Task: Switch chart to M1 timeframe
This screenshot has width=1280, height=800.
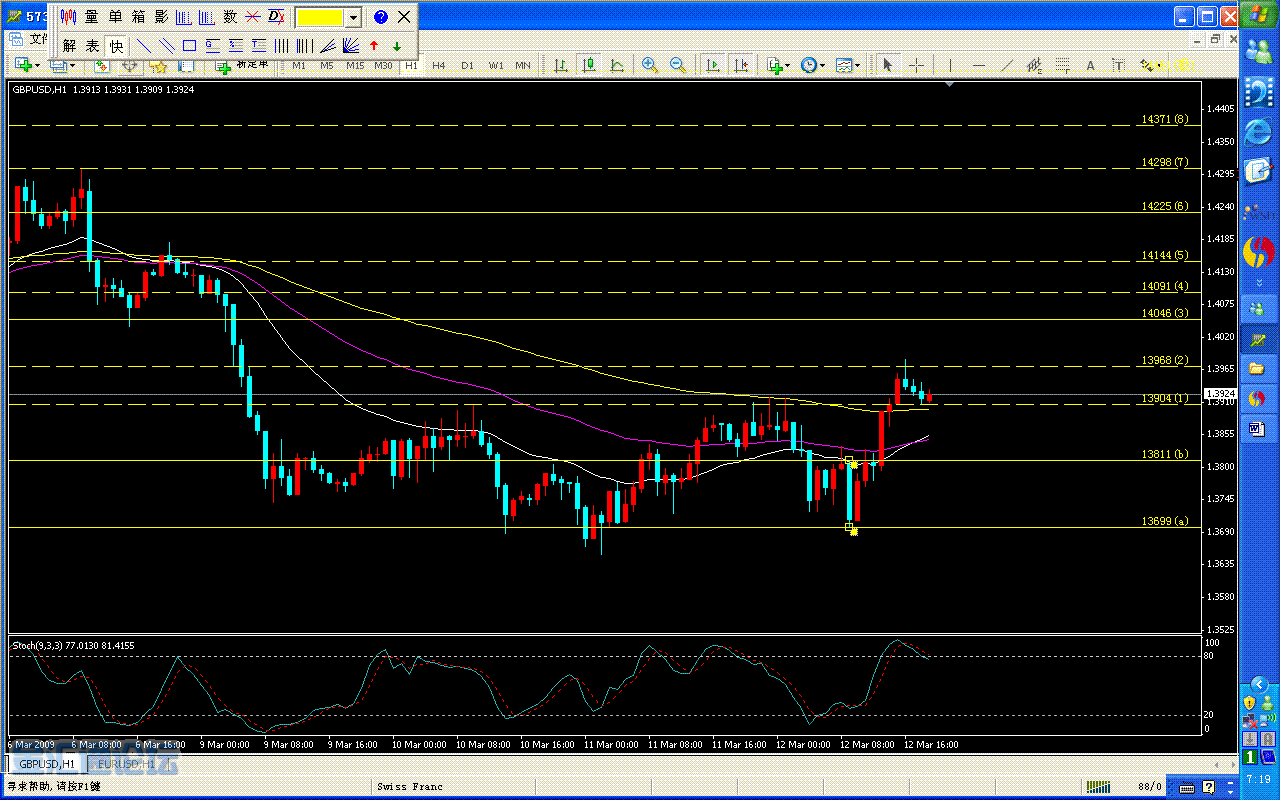Action: pos(299,66)
